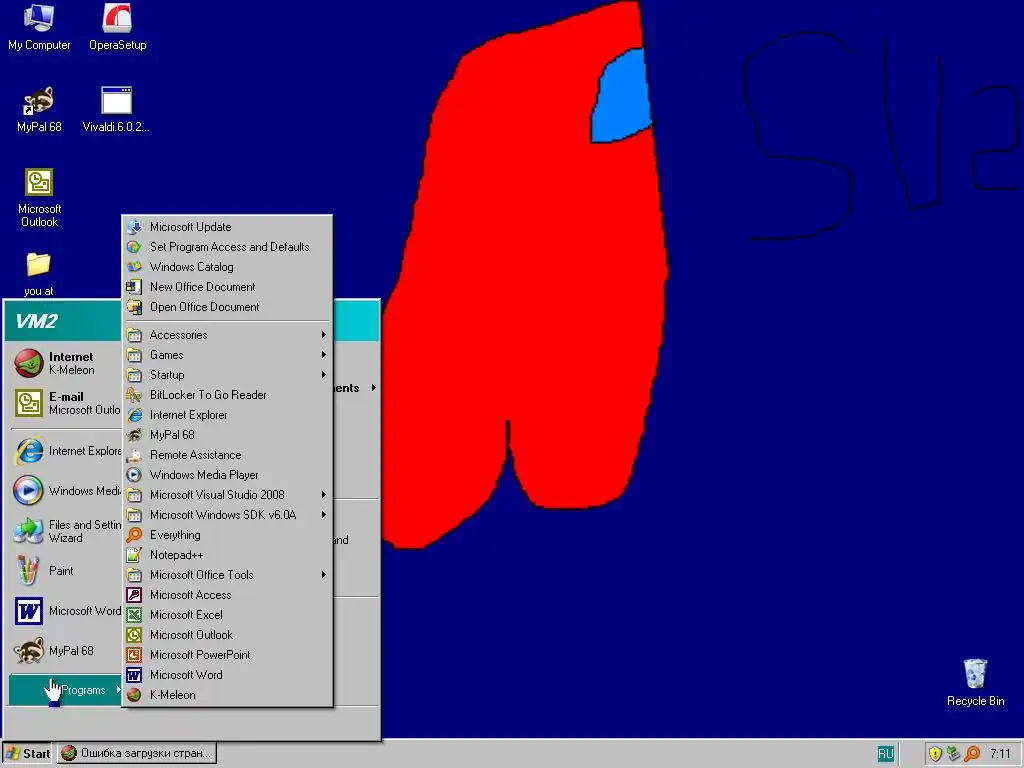1024x768 pixels.
Task: Open E-mail Microsoft Outlook pinned item
Action: [65, 403]
